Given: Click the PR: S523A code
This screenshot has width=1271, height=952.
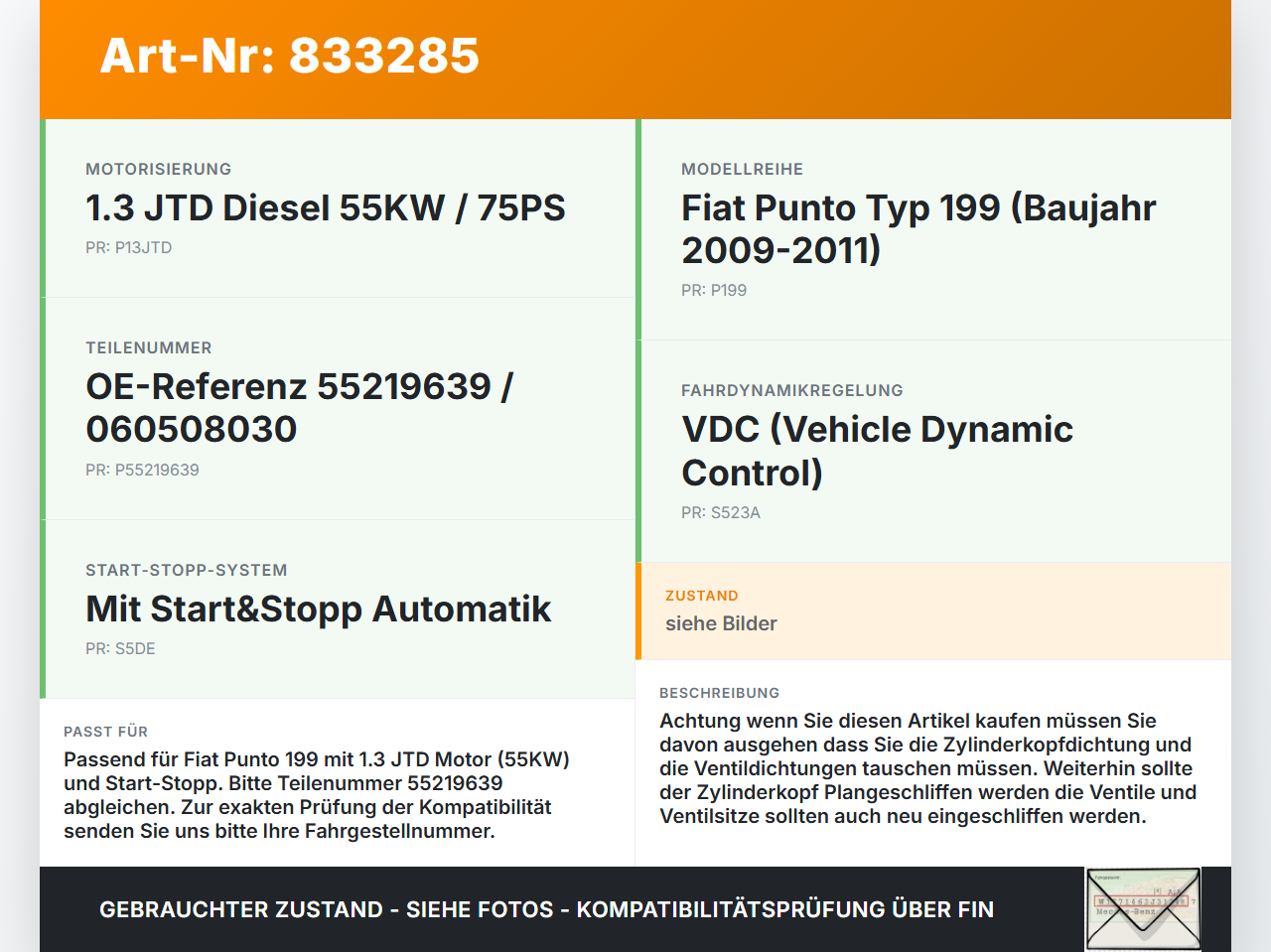Looking at the screenshot, I should click(721, 512).
